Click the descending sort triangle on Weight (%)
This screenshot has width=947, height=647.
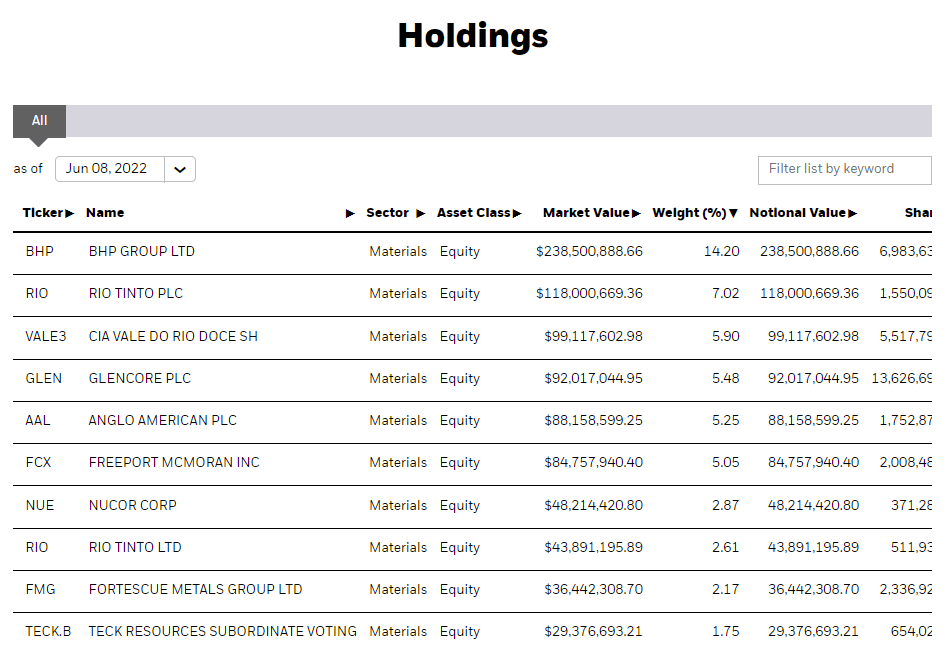click(x=733, y=213)
